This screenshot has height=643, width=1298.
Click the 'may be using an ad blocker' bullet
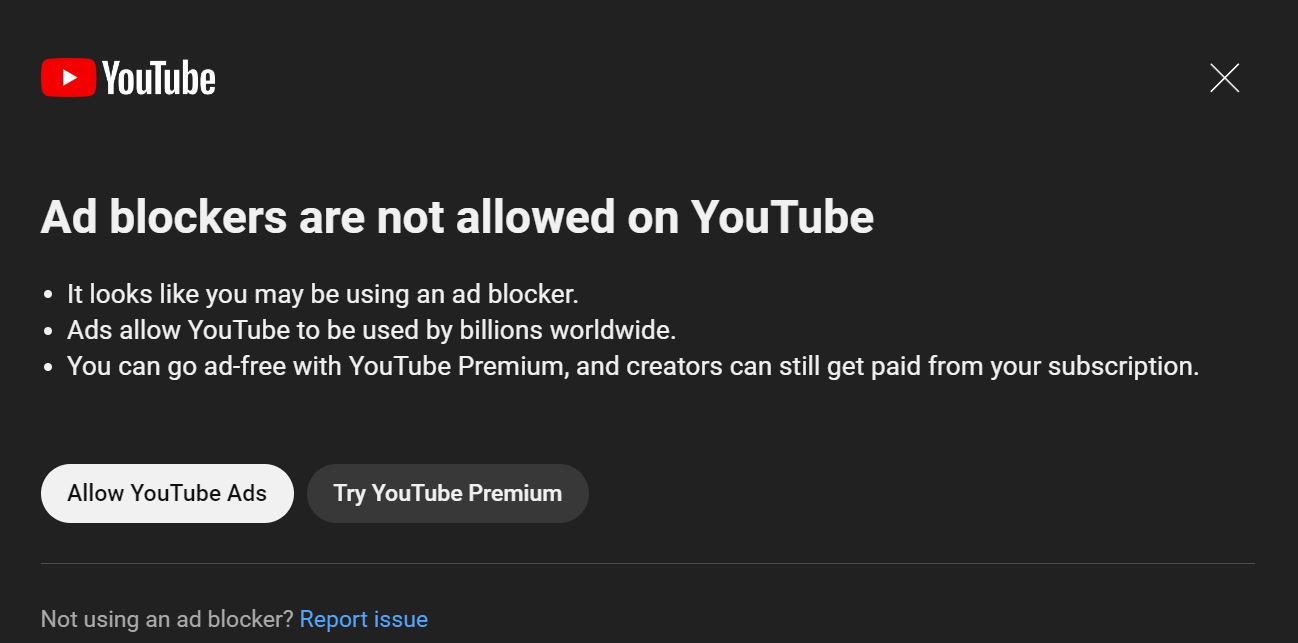pos(323,294)
